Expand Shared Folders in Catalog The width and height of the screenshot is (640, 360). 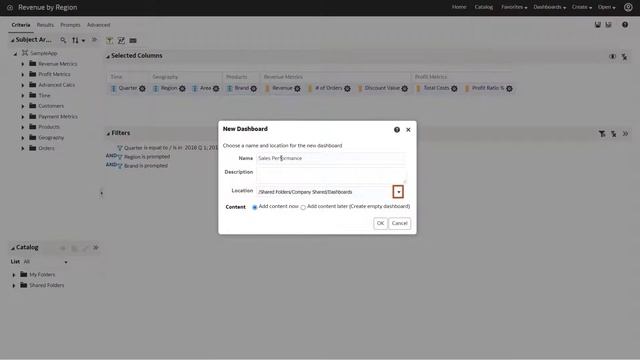pos(14,286)
